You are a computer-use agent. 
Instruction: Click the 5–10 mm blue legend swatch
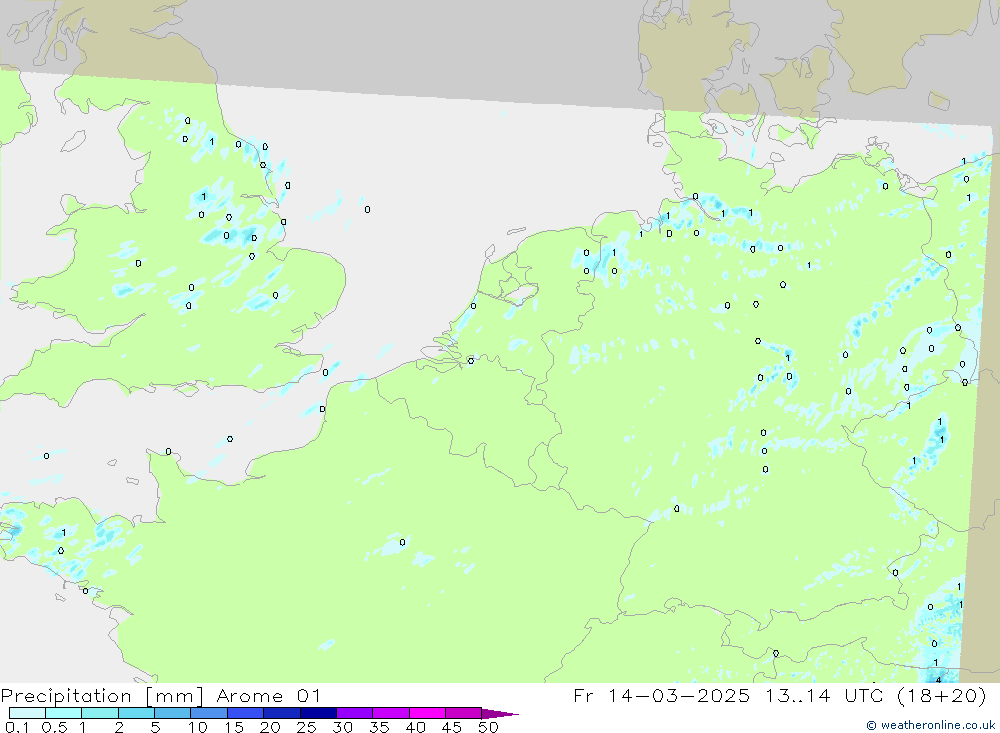pyautogui.click(x=173, y=713)
